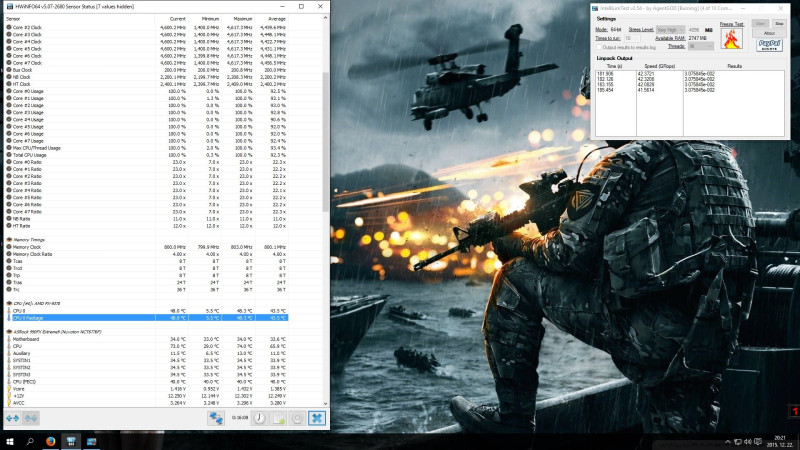Select the Bus Clock row
This screenshot has width=800, height=450.
(x=146, y=70)
